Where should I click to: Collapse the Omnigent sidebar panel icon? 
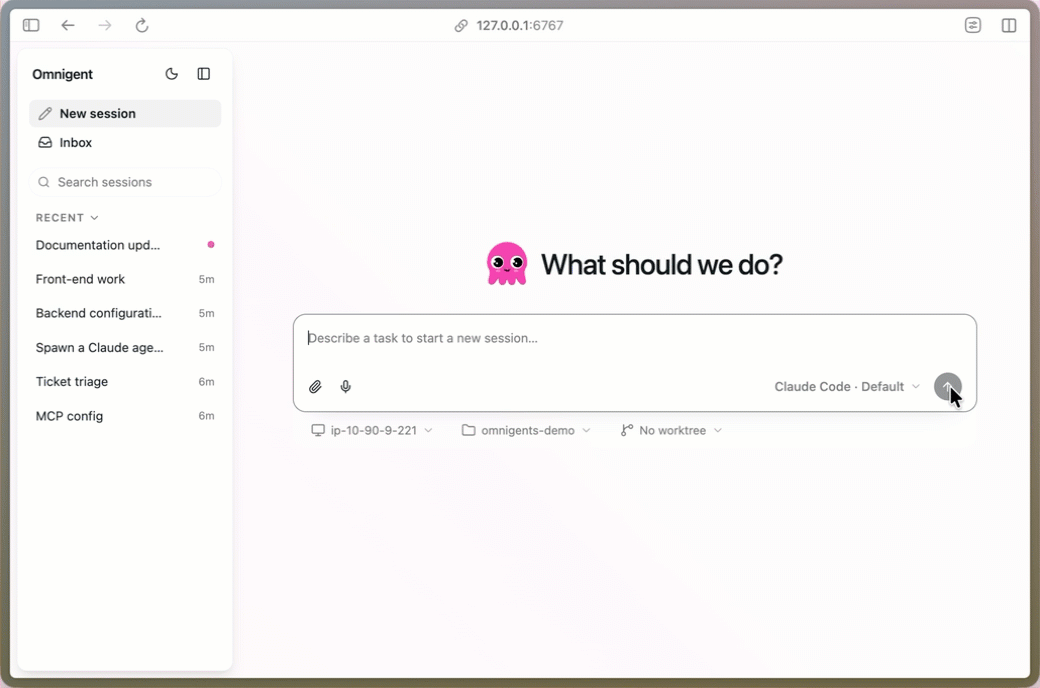[x=204, y=74]
